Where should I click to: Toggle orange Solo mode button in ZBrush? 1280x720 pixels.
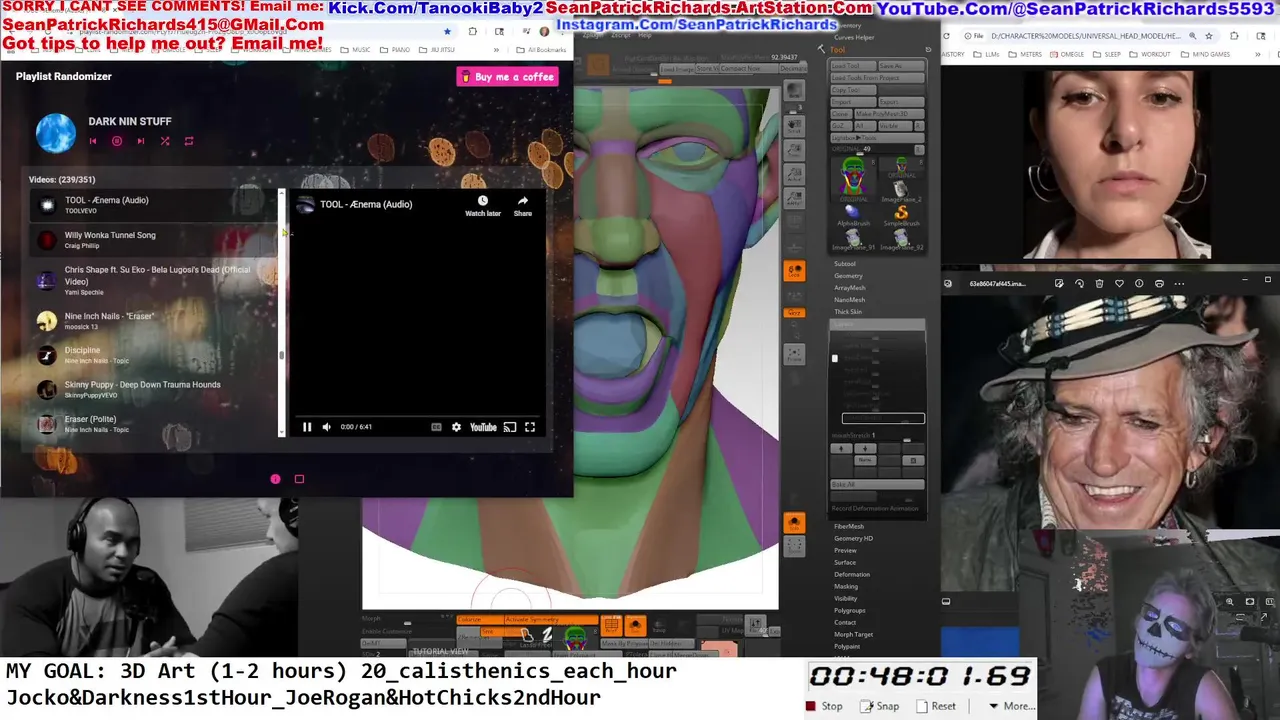pyautogui.click(x=794, y=523)
